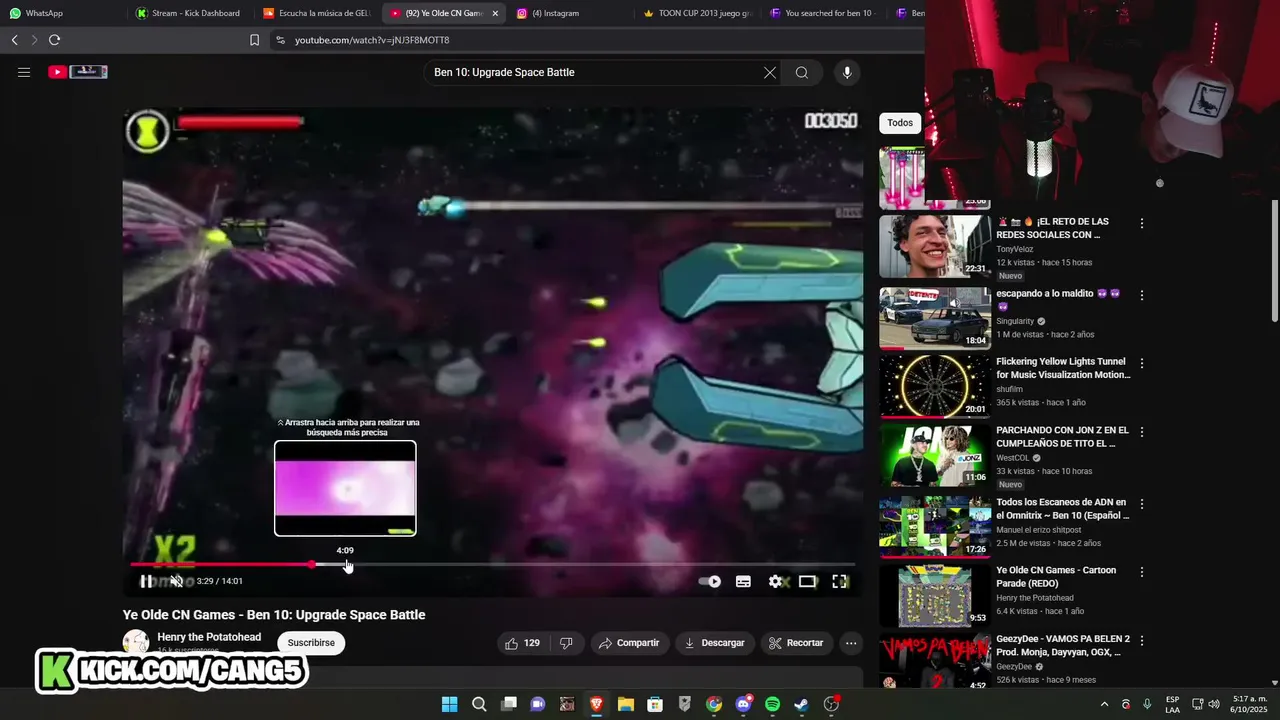Image resolution: width=1280 pixels, height=720 pixels.
Task: Switch to the Stream - Kick Dashboard tab
Action: [x=190, y=13]
